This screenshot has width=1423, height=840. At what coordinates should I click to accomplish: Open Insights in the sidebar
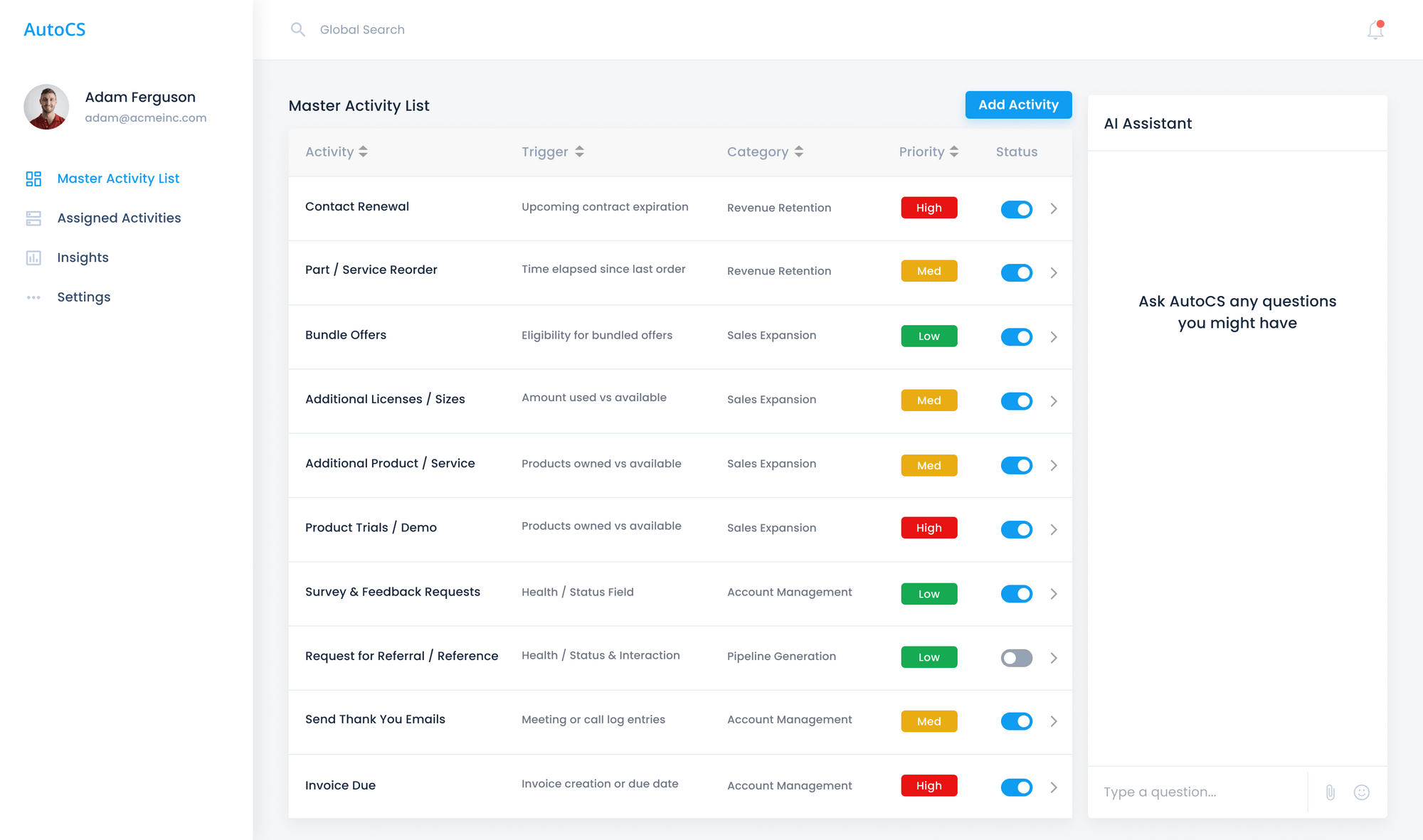[83, 257]
